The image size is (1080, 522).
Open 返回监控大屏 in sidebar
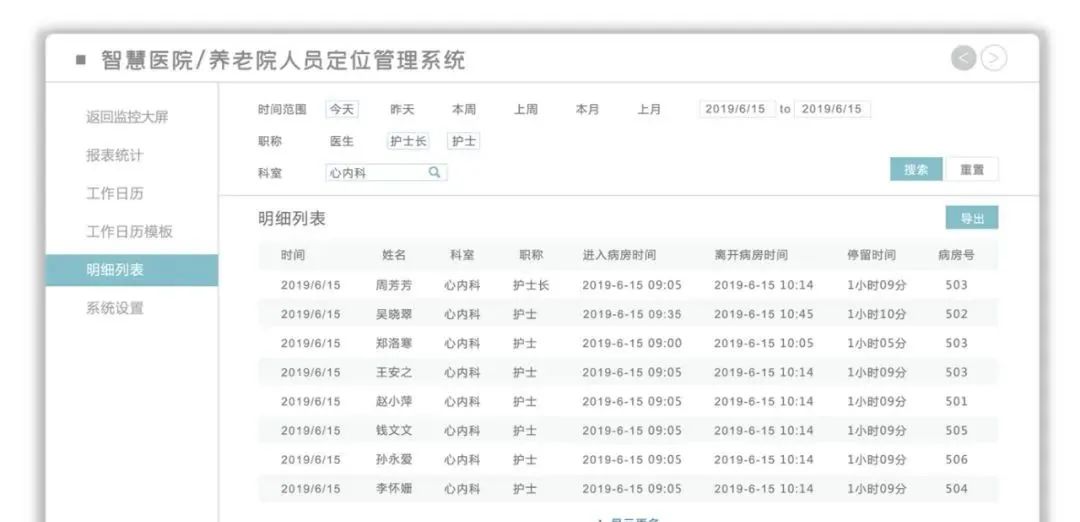[x=127, y=117]
